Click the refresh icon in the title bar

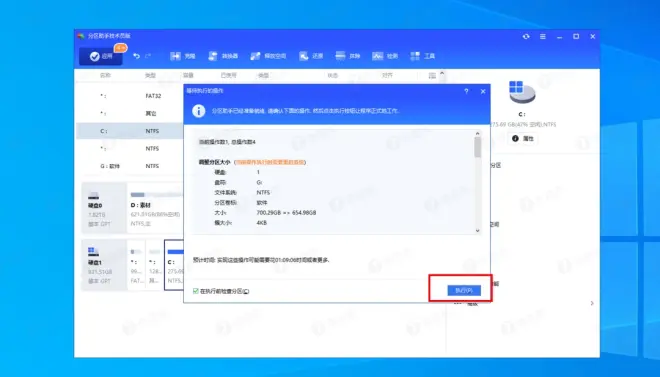tap(526, 37)
